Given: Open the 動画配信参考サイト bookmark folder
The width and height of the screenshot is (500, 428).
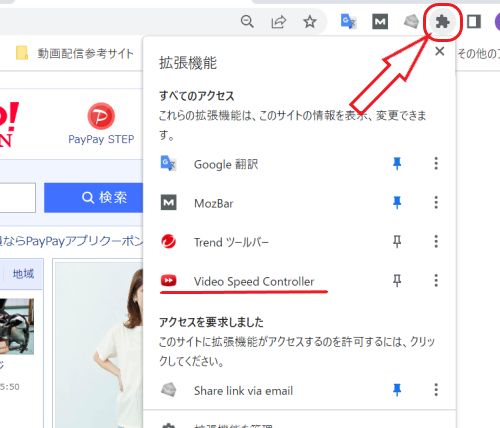Looking at the screenshot, I should point(75,53).
